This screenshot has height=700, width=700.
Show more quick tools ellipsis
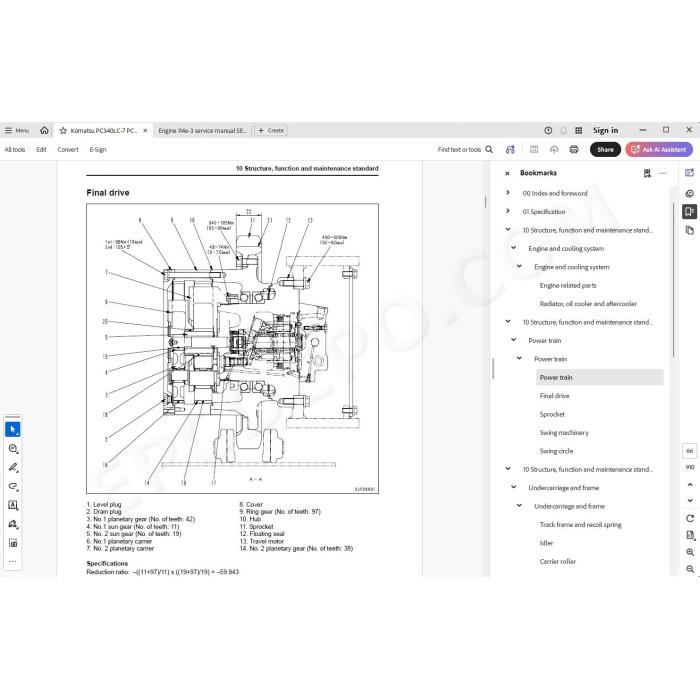tap(12, 561)
